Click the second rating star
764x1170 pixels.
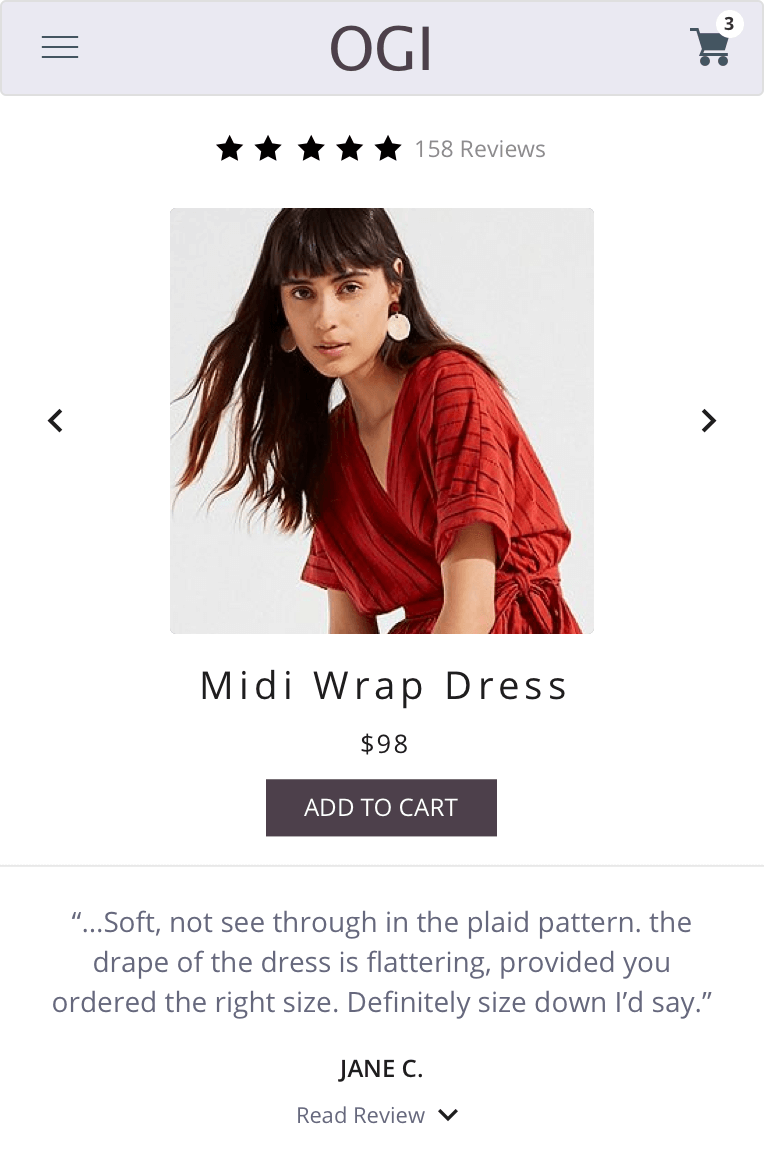point(268,150)
